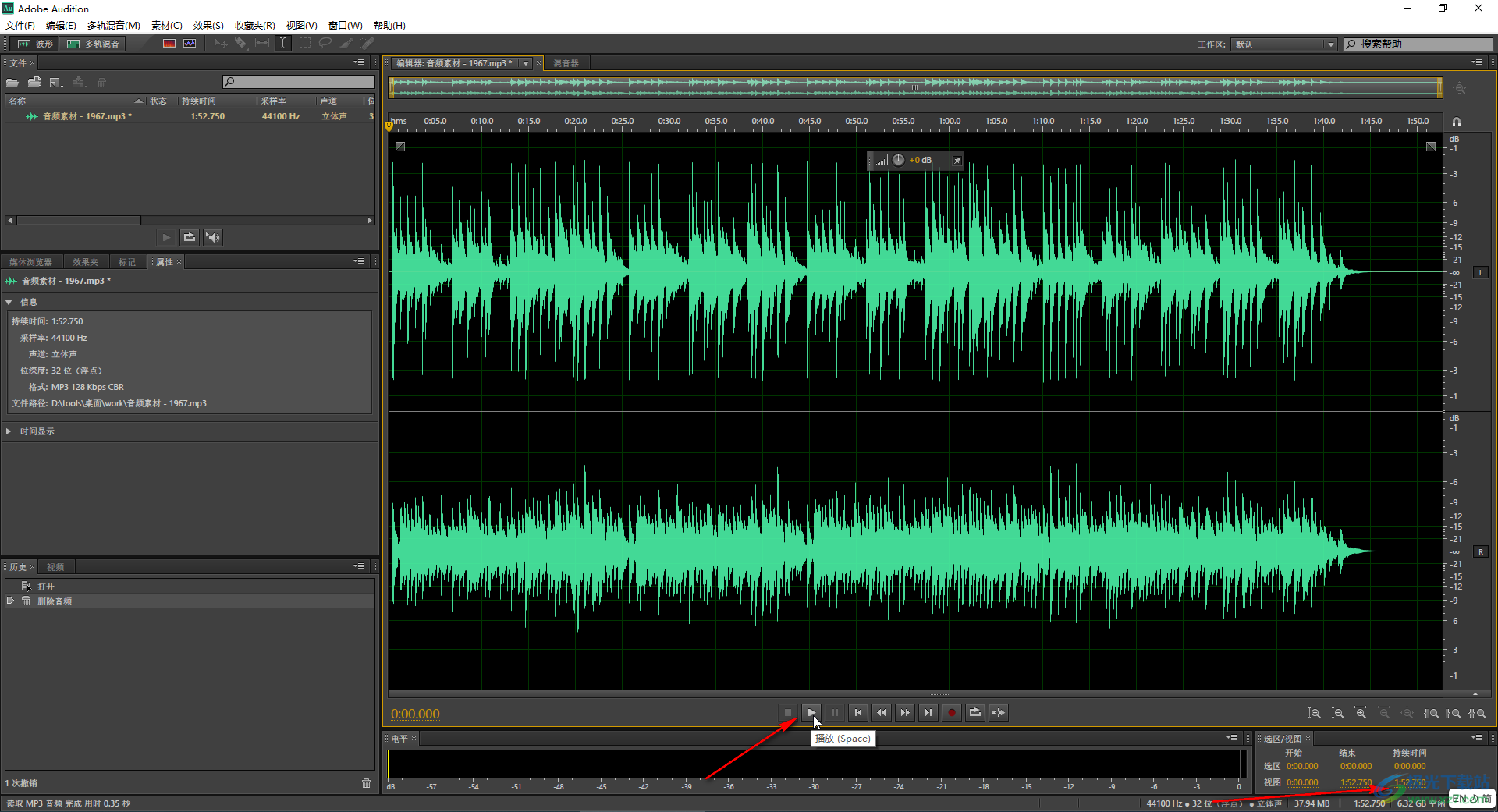
Task: Open file icon in Files panel
Action: pos(12,82)
